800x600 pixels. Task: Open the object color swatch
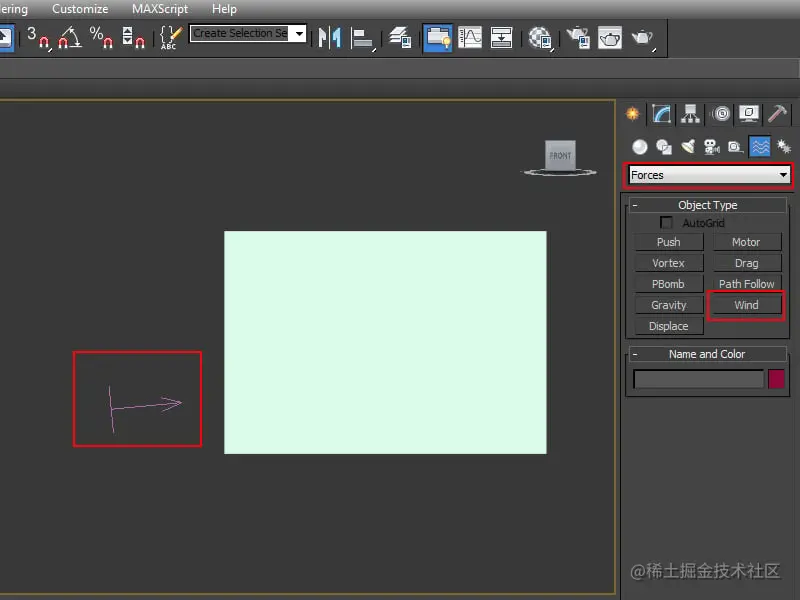tap(776, 379)
